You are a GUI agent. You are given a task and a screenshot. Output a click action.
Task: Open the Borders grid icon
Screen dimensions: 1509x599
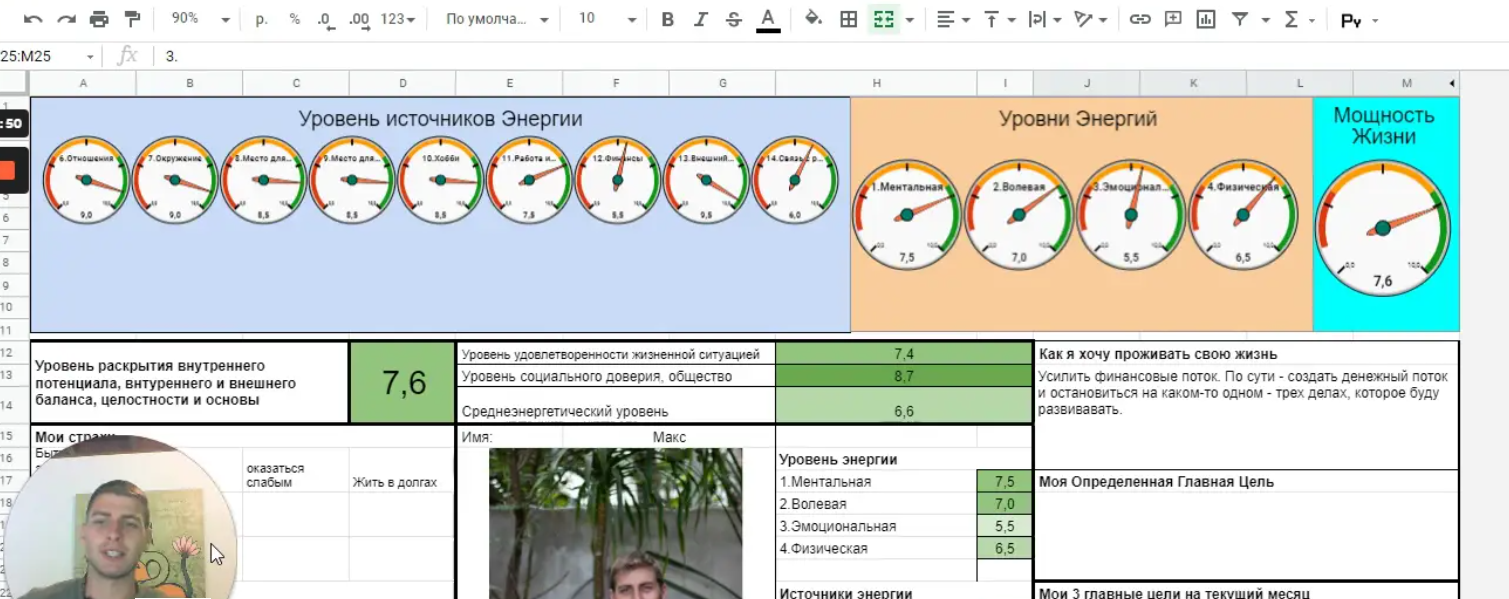(848, 19)
